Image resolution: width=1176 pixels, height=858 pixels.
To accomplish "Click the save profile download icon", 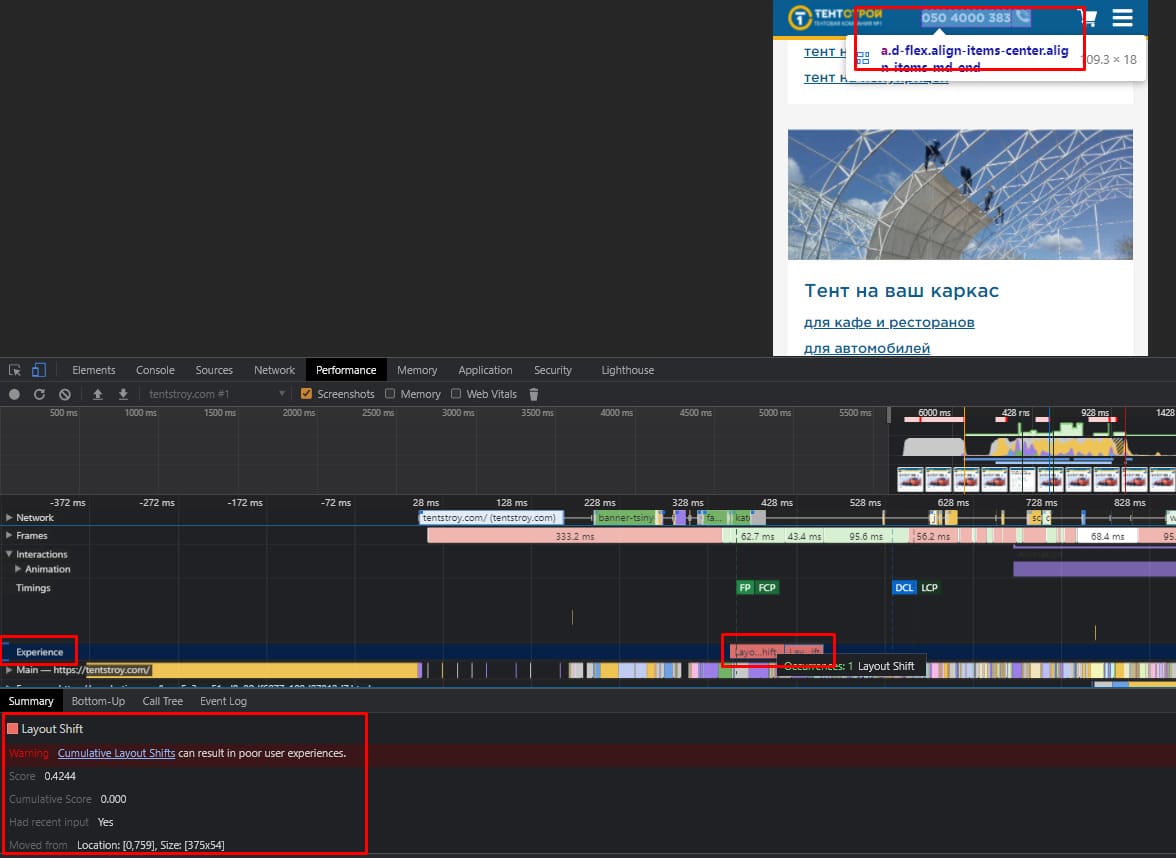I will [x=123, y=394].
